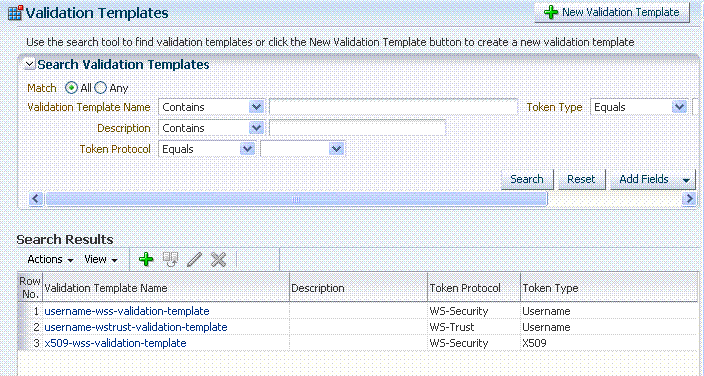704x376 pixels.
Task: Open the Token Protocol value dropdown
Action: 302,149
